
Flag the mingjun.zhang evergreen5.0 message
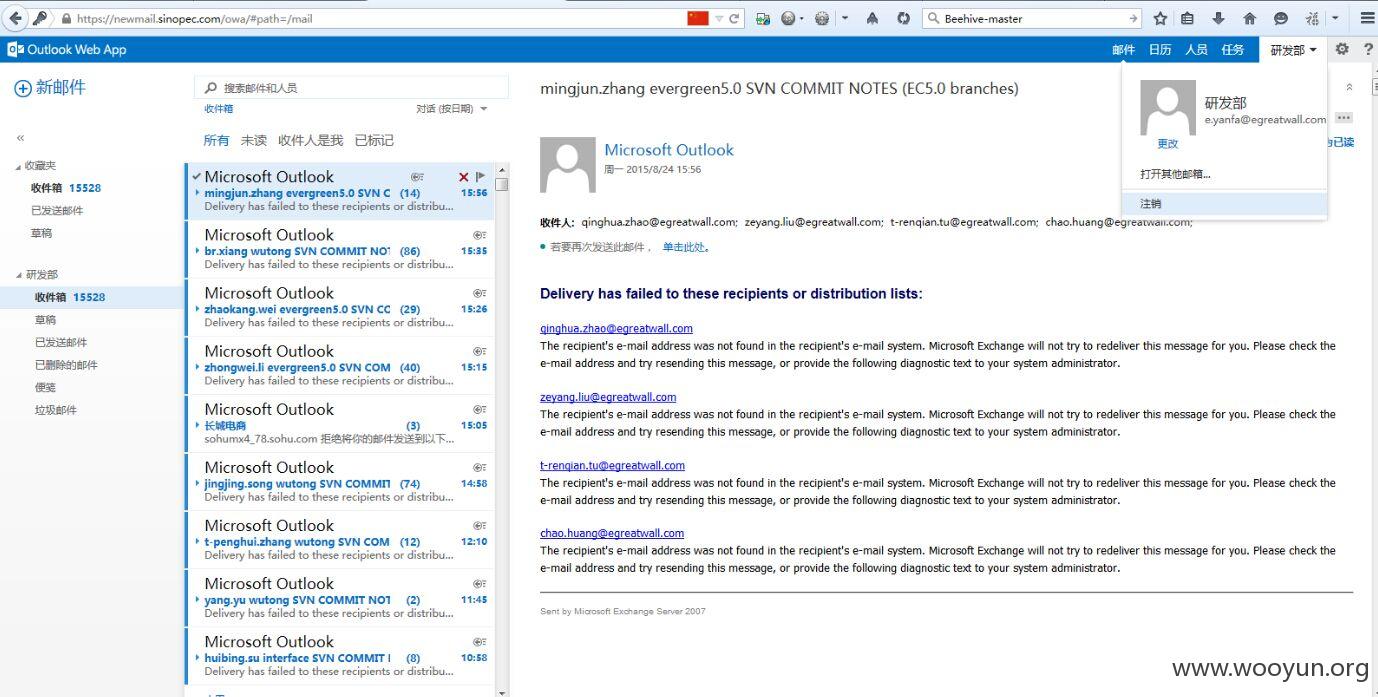coord(480,177)
